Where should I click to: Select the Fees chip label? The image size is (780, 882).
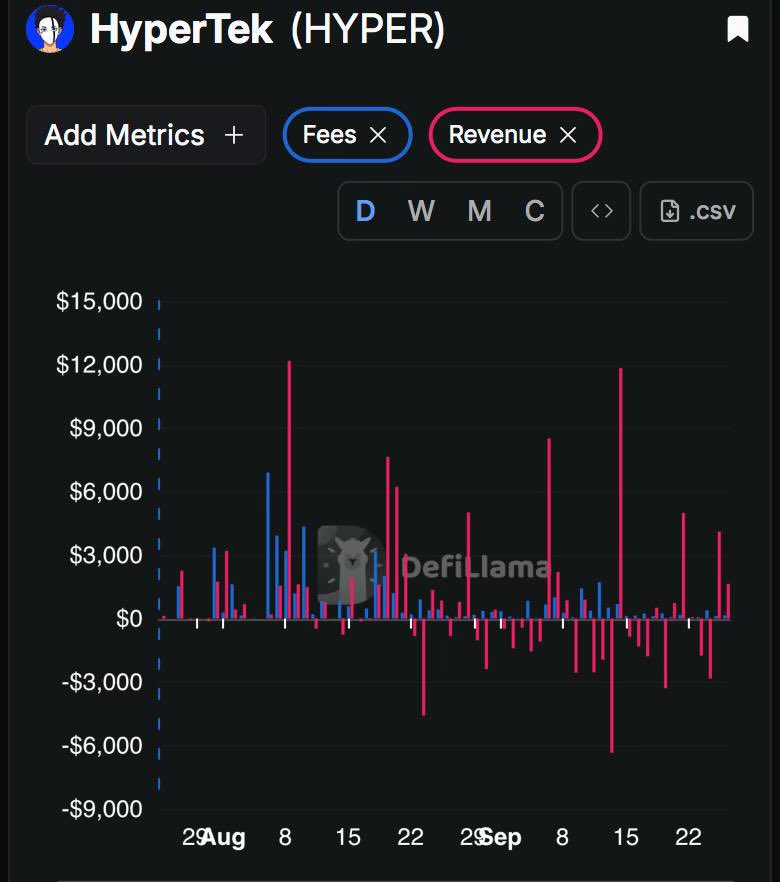(330, 135)
